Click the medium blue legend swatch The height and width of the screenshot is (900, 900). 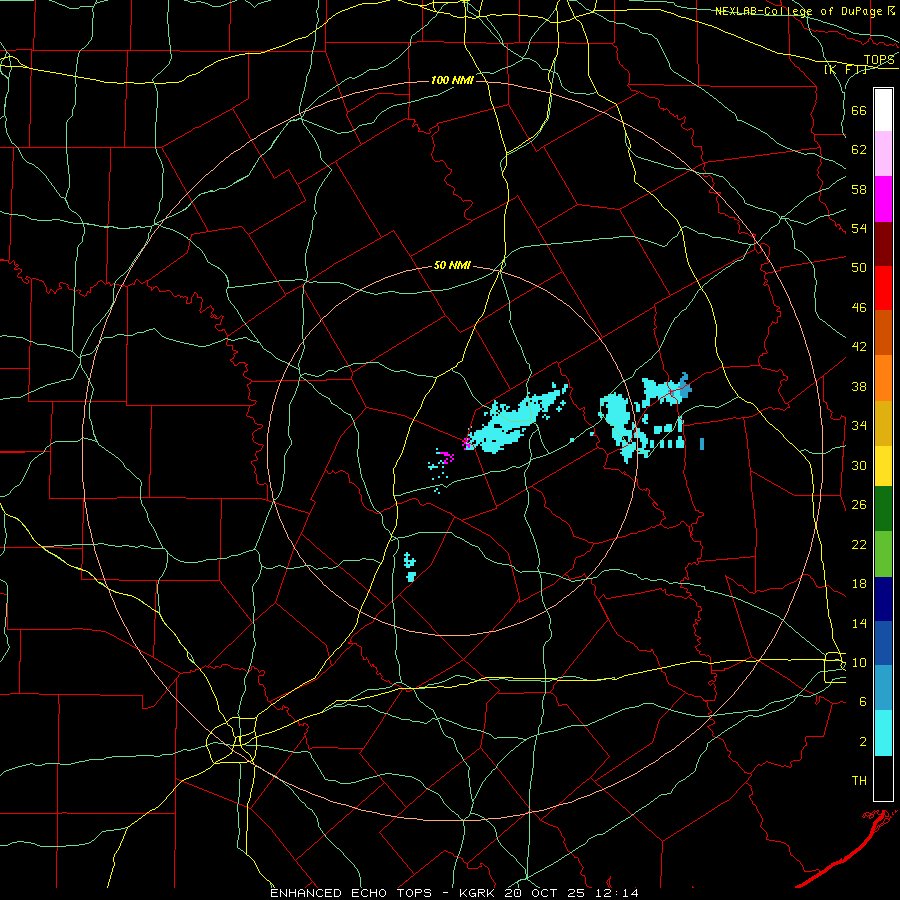(x=883, y=643)
